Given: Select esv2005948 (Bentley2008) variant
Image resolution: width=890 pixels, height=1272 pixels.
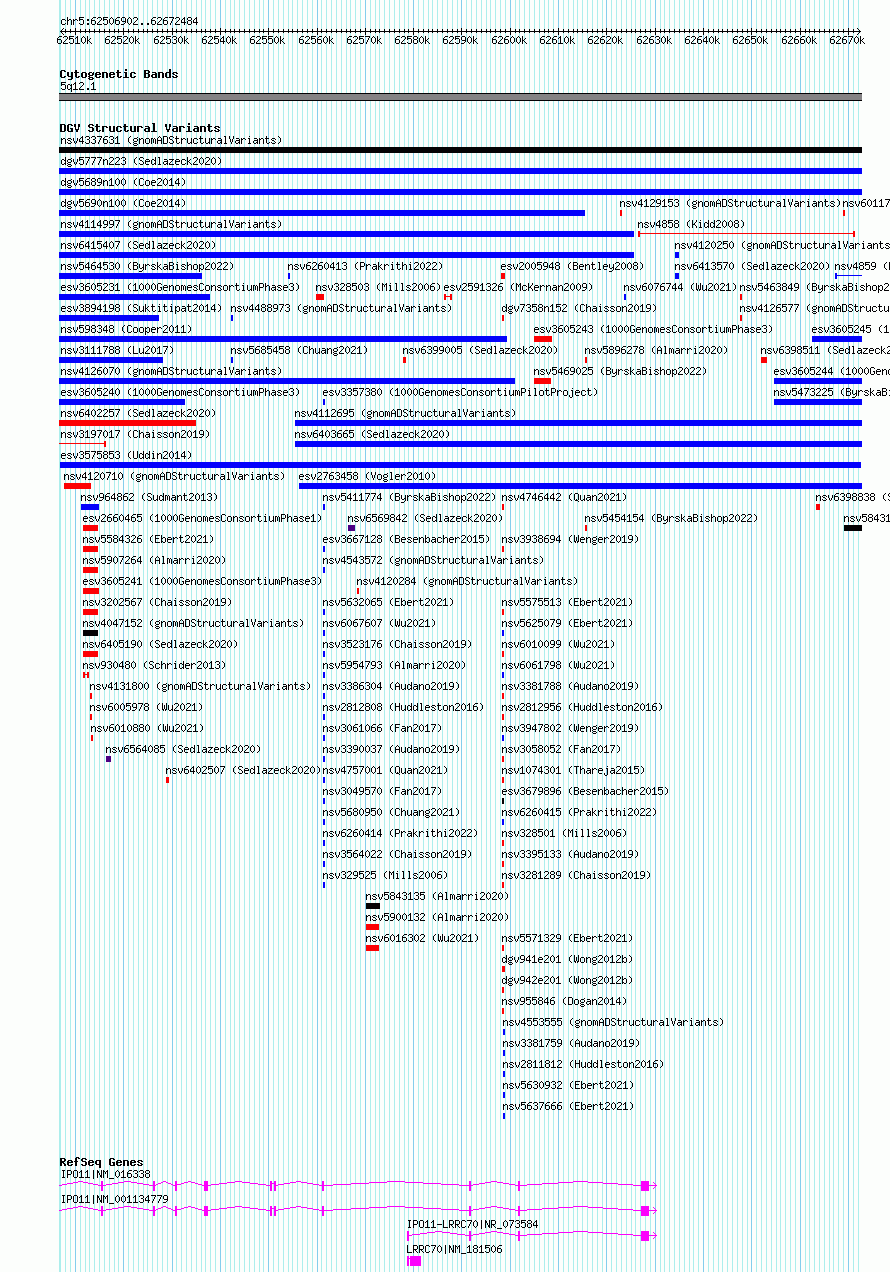Looking at the screenshot, I should click(x=572, y=266).
